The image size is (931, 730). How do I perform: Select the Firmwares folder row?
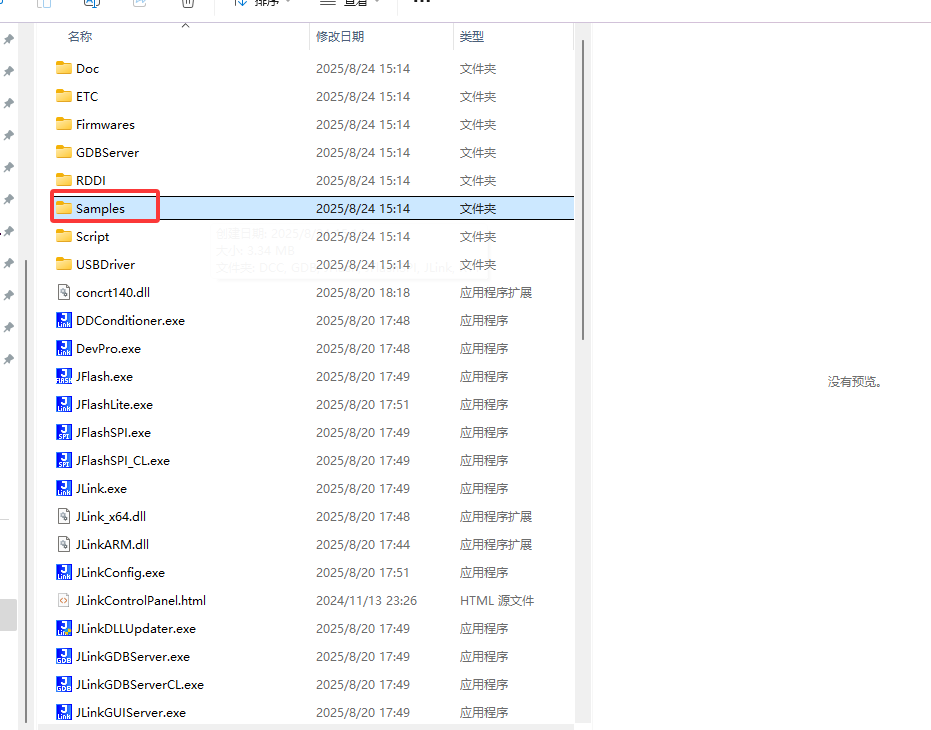[x=105, y=125]
